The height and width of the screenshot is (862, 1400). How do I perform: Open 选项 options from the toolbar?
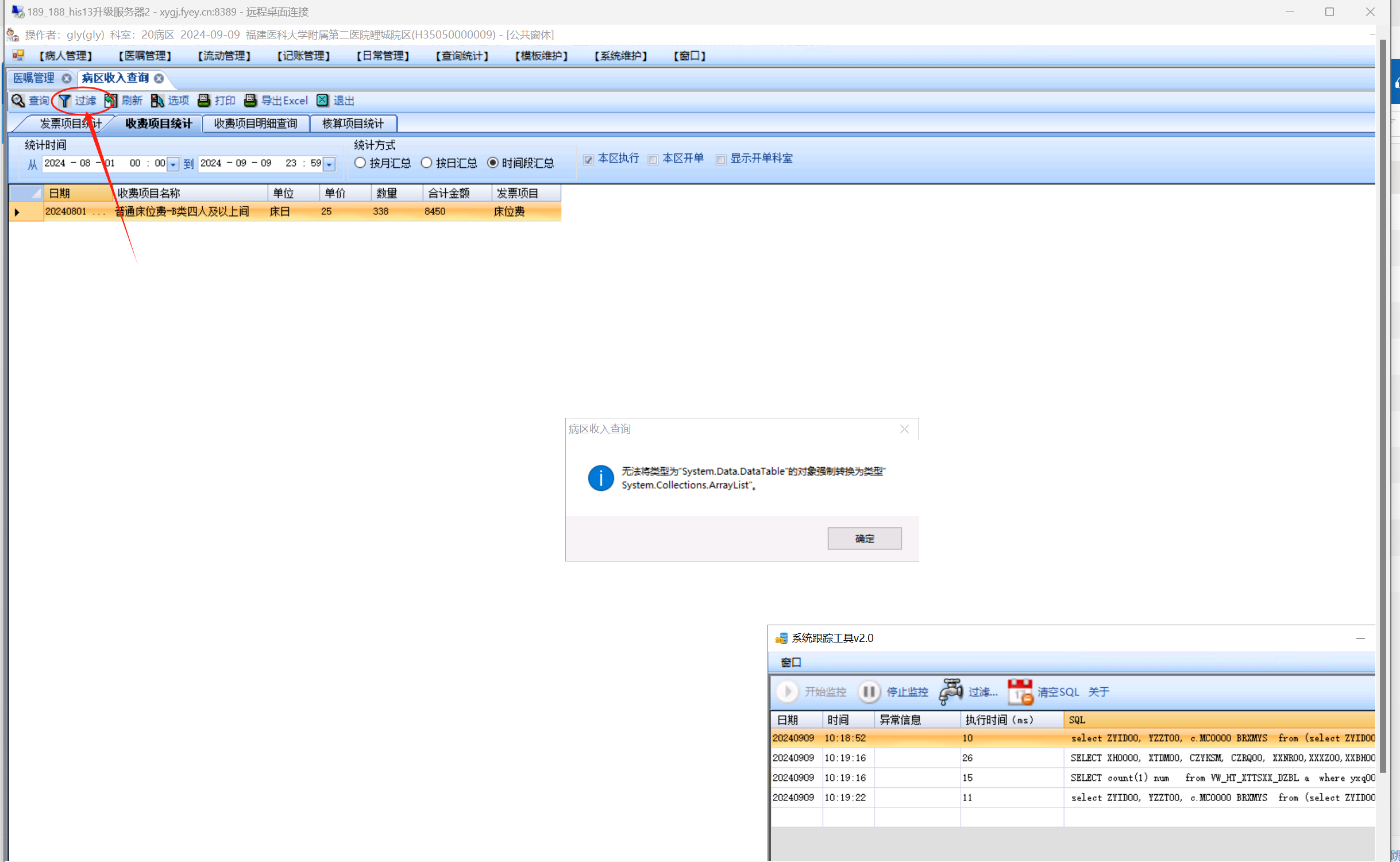[x=157, y=101]
